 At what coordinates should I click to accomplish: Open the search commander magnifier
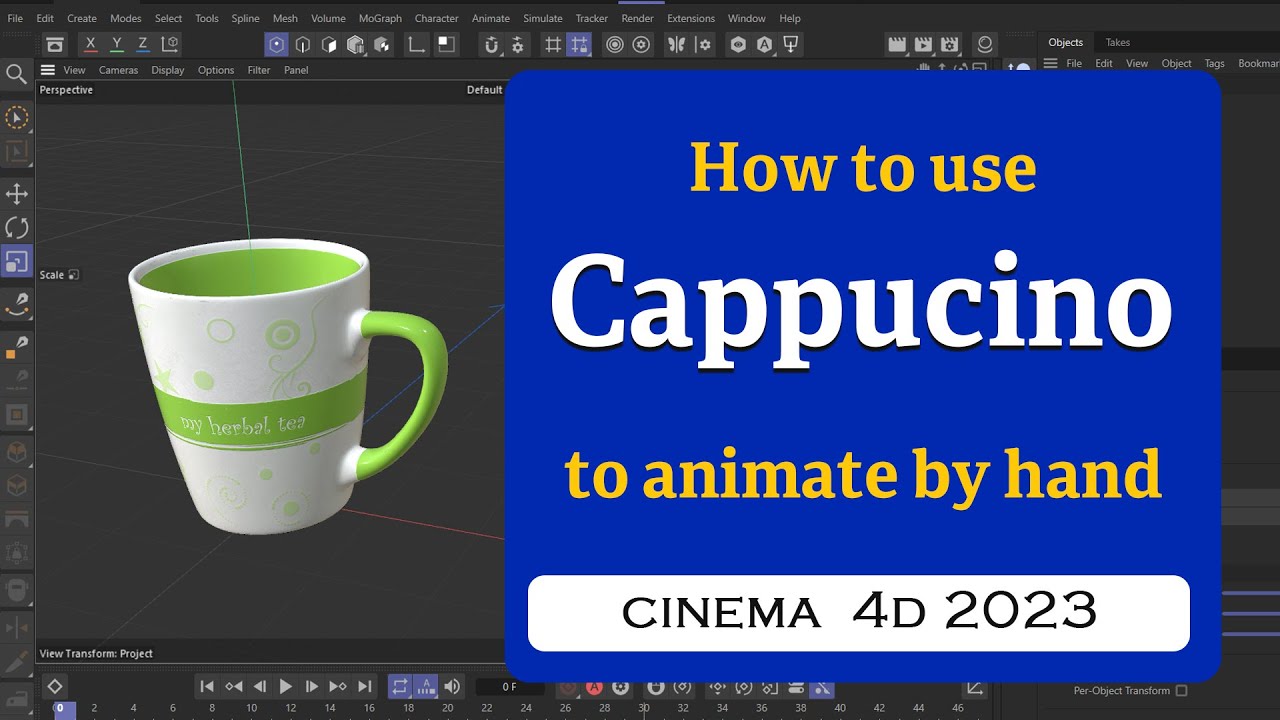point(16,74)
